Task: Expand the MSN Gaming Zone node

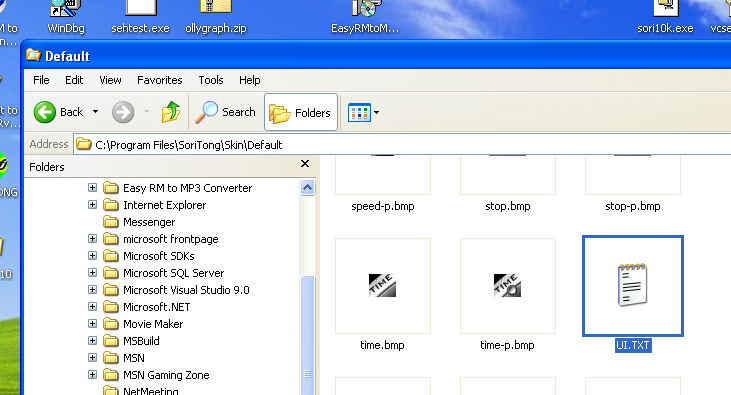Action: tap(92, 374)
